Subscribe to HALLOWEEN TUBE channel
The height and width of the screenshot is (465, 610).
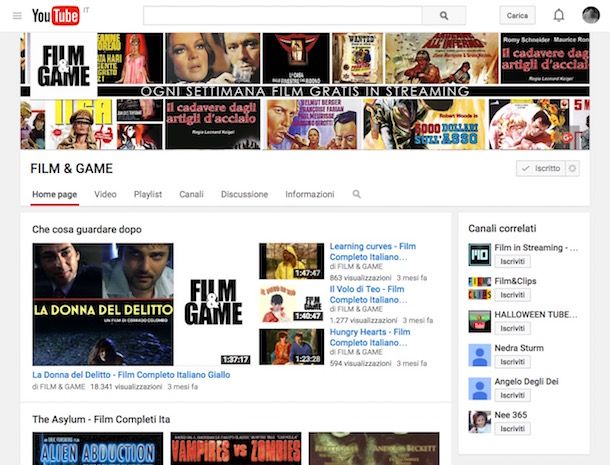tap(512, 328)
